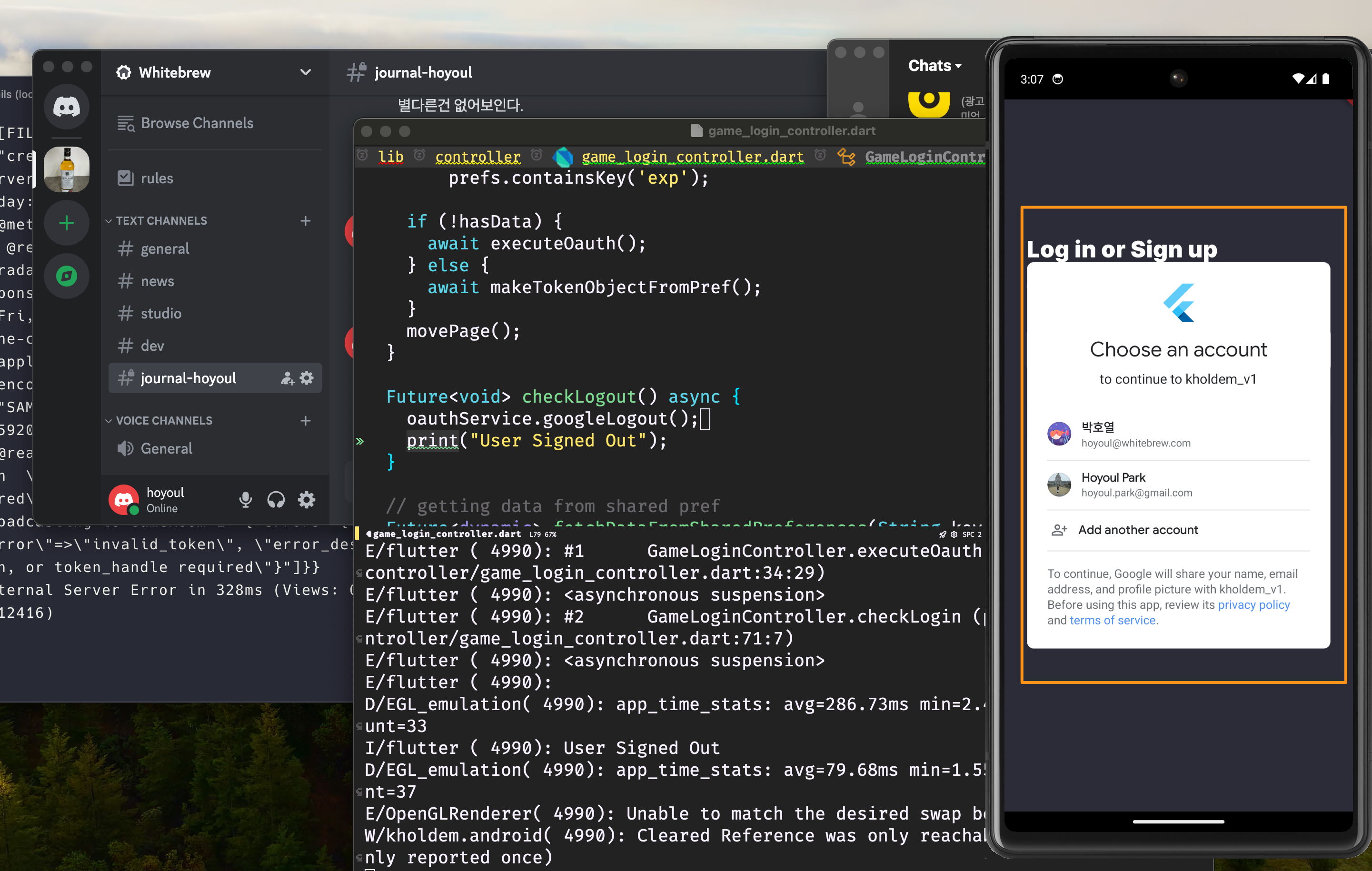1372x871 pixels.
Task: Tap Add another account
Action: 1137,530
